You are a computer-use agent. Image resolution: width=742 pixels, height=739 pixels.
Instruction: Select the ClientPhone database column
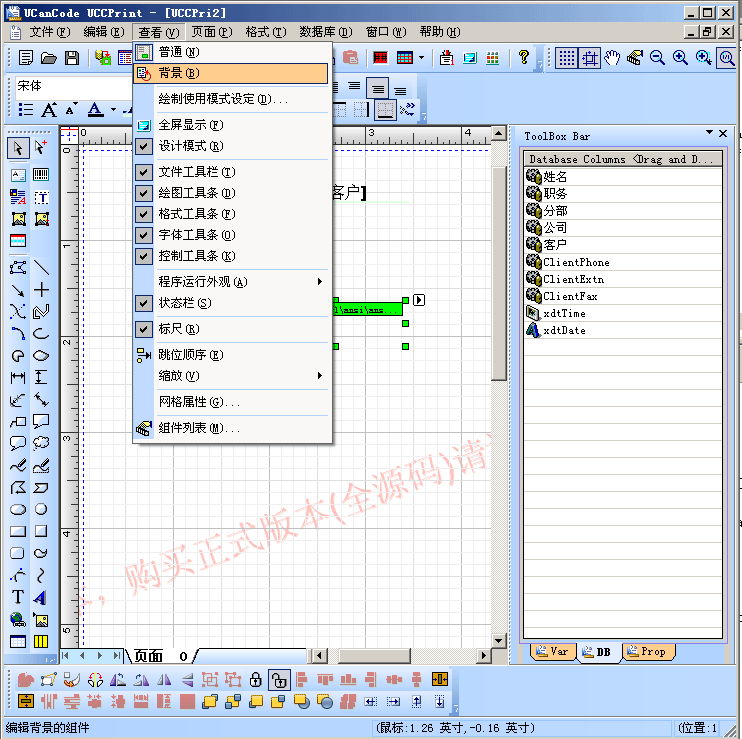click(575, 262)
